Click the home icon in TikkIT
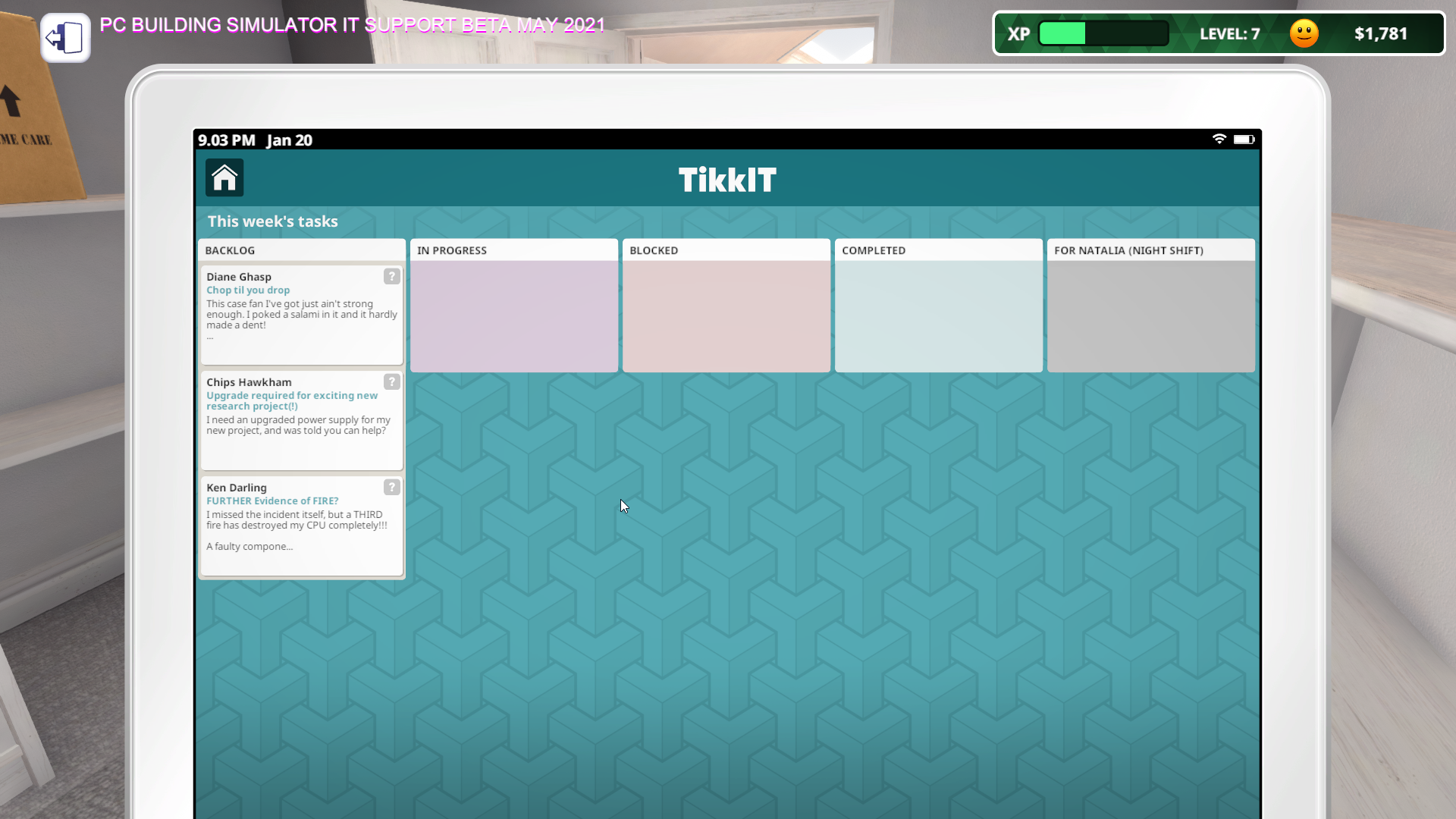1456x819 pixels. [224, 178]
